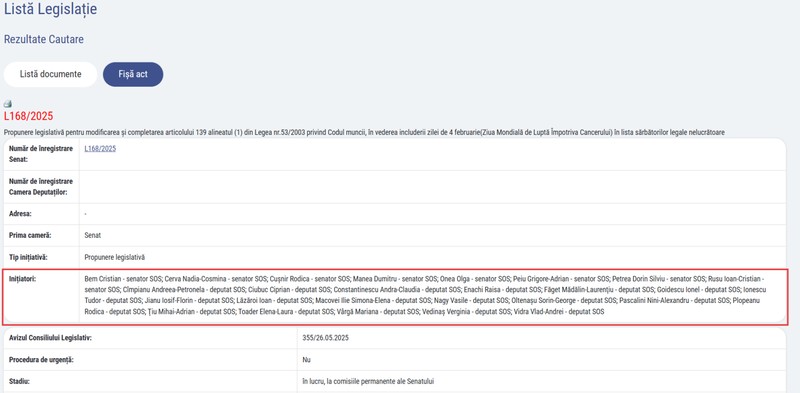Click the Rezultate Cautare subheading

[44, 39]
